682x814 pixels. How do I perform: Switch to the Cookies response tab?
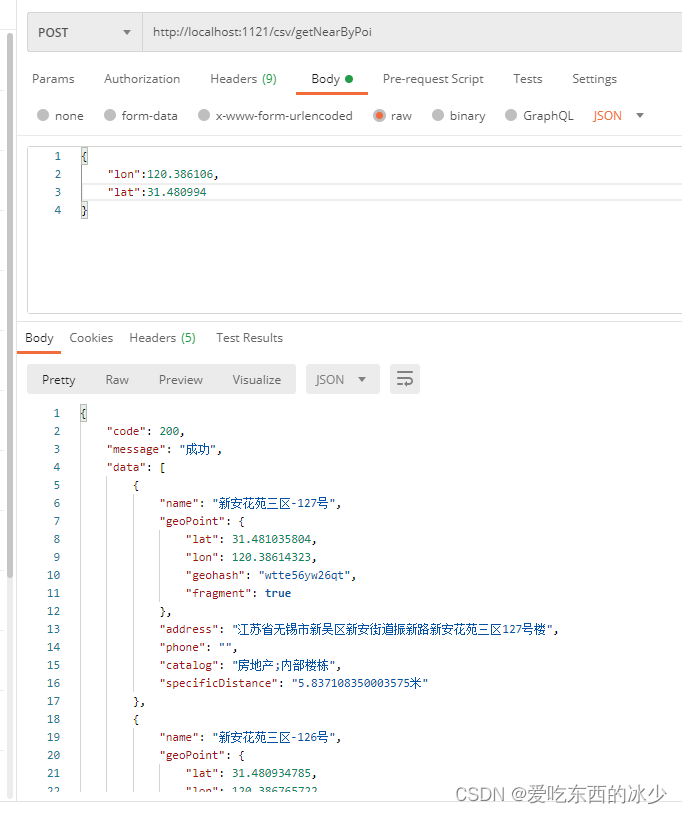(91, 337)
